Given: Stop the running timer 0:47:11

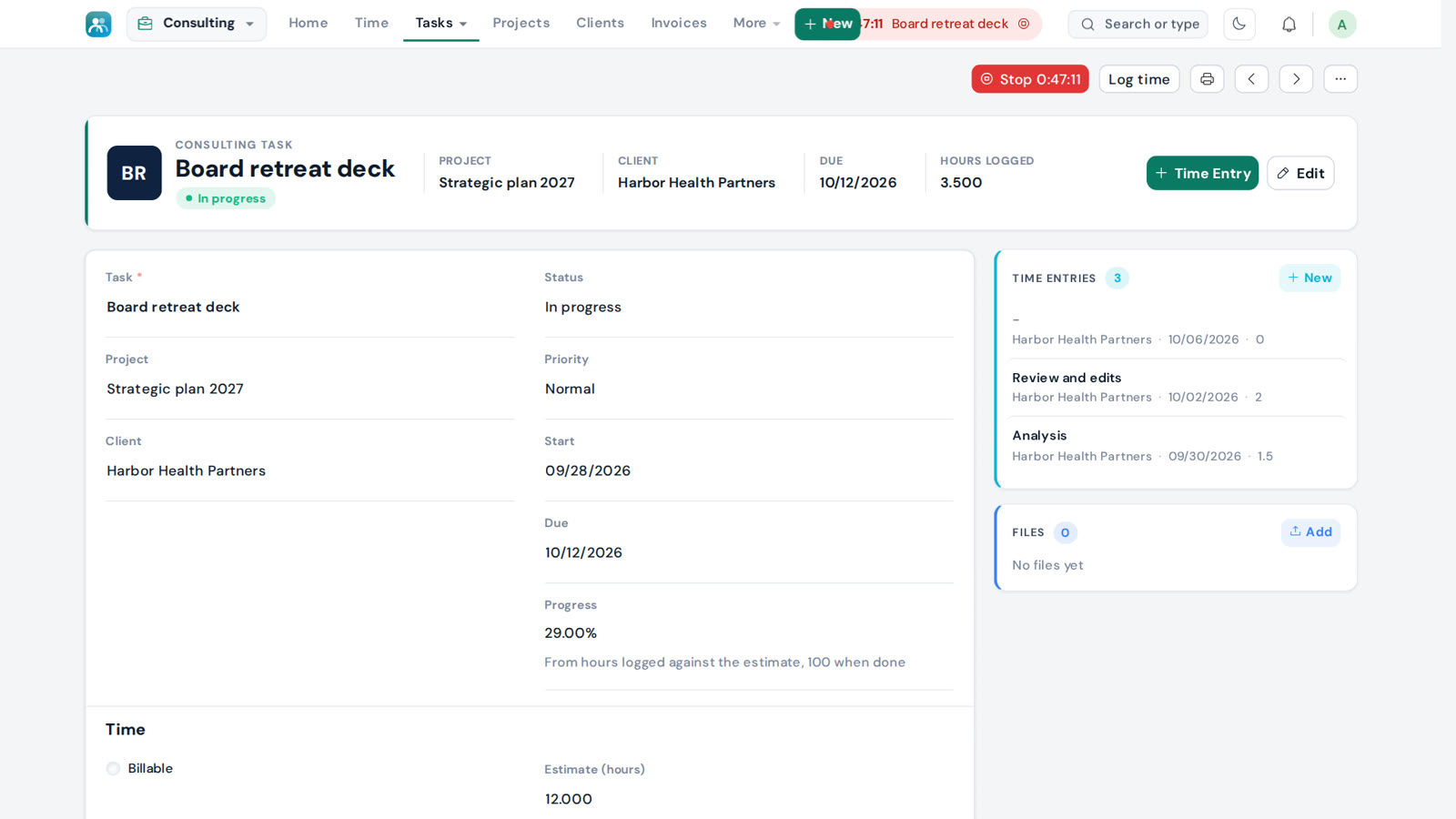Looking at the screenshot, I should pyautogui.click(x=1030, y=79).
